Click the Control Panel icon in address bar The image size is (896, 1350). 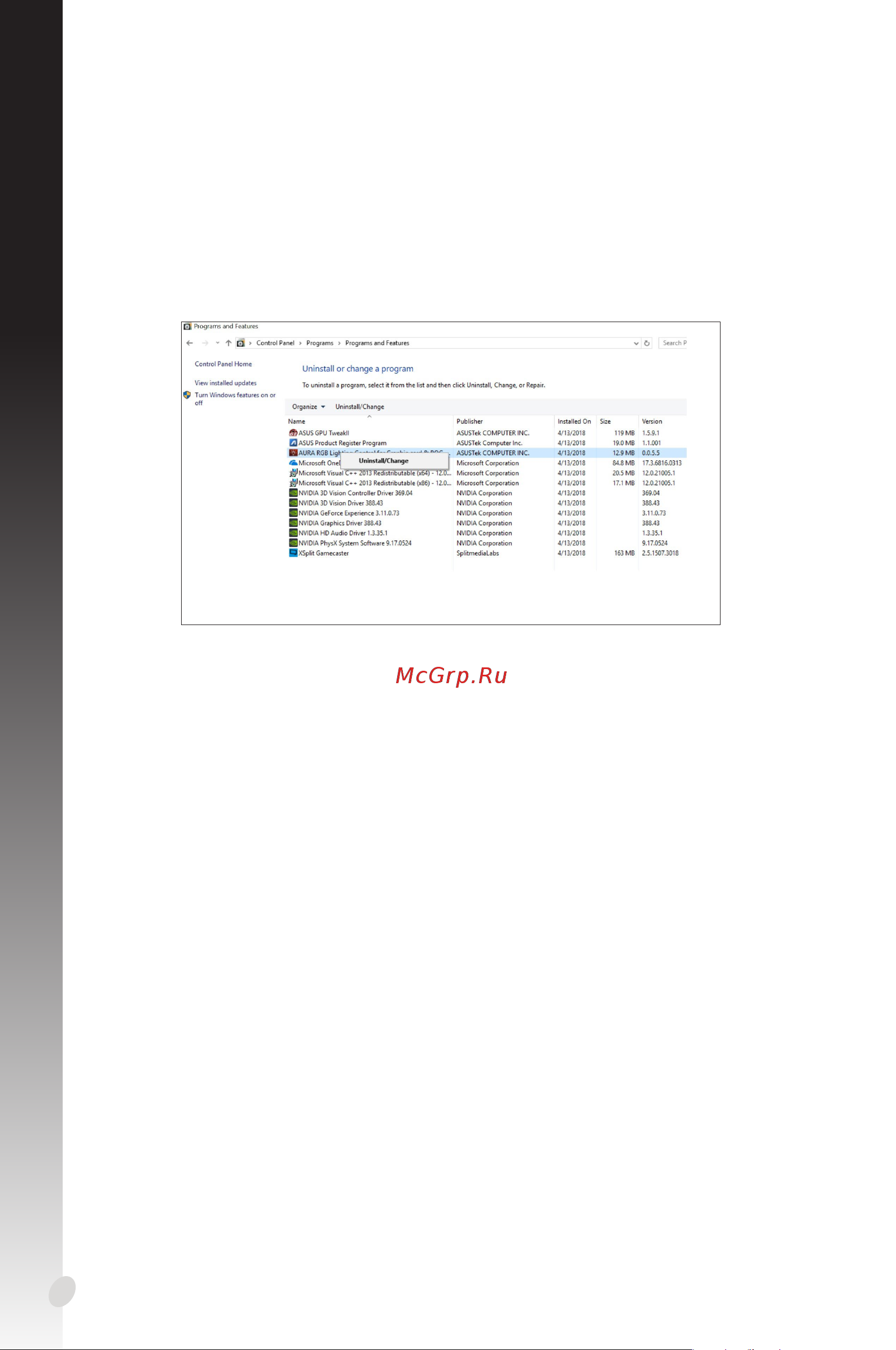click(x=241, y=344)
